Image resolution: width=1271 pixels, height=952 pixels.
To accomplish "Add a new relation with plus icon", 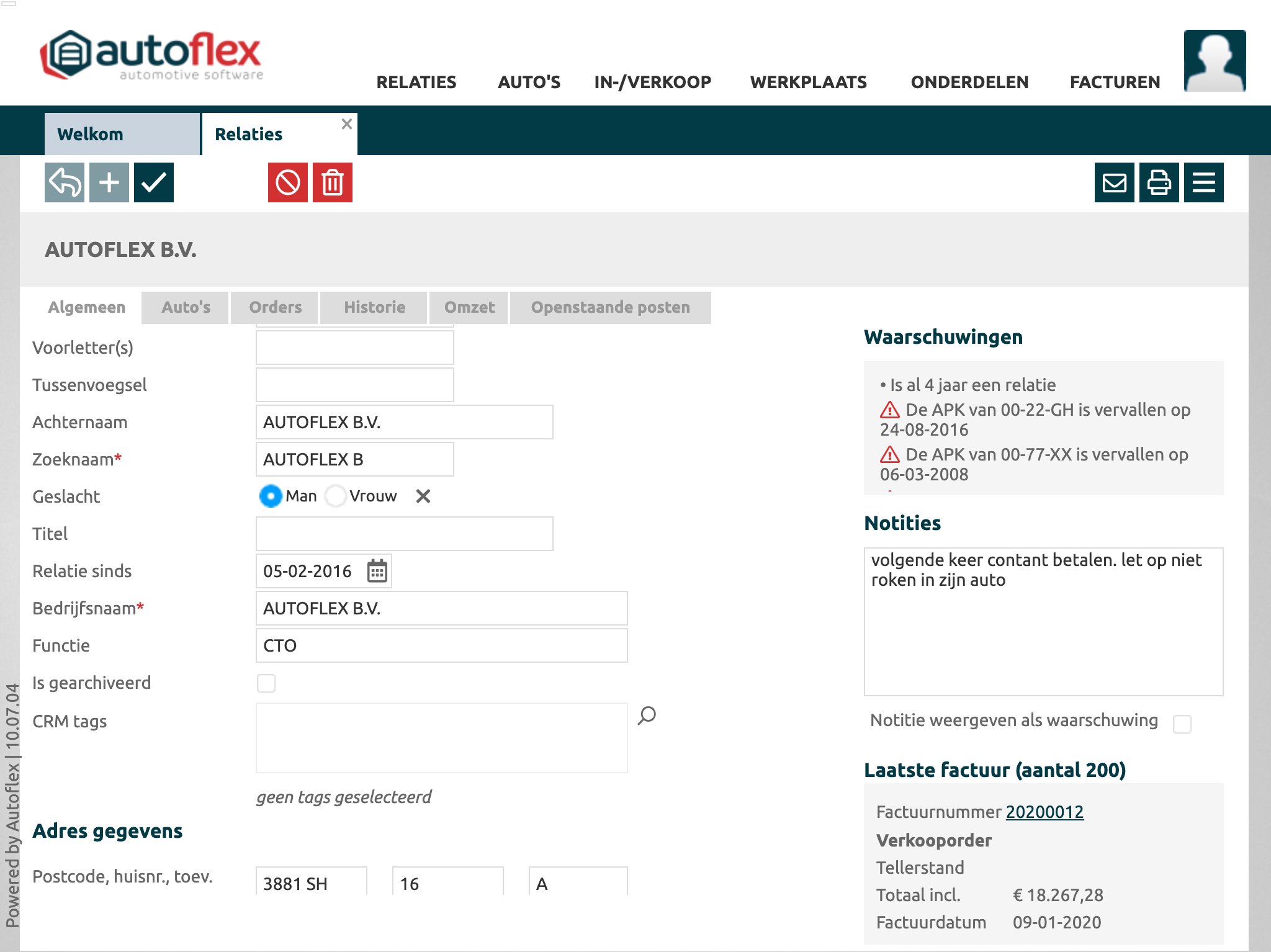I will [x=109, y=182].
